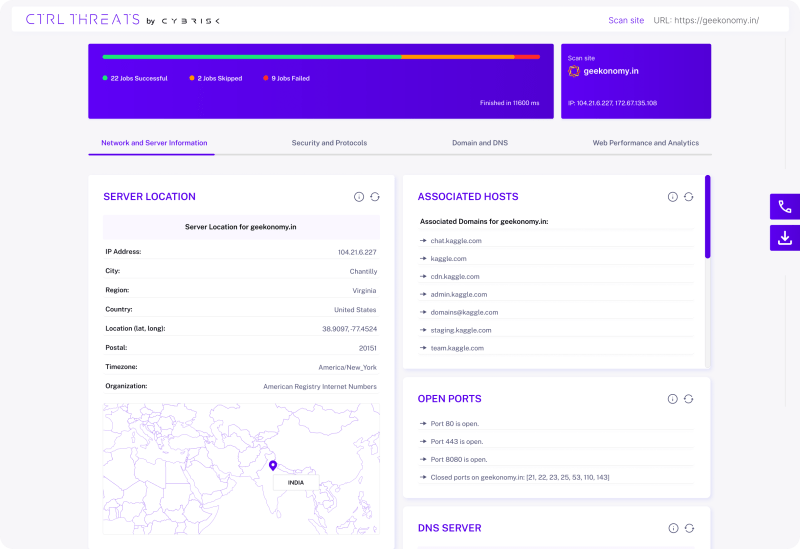Switch to Domain and DNS tab
800x549 pixels.
pos(480,143)
